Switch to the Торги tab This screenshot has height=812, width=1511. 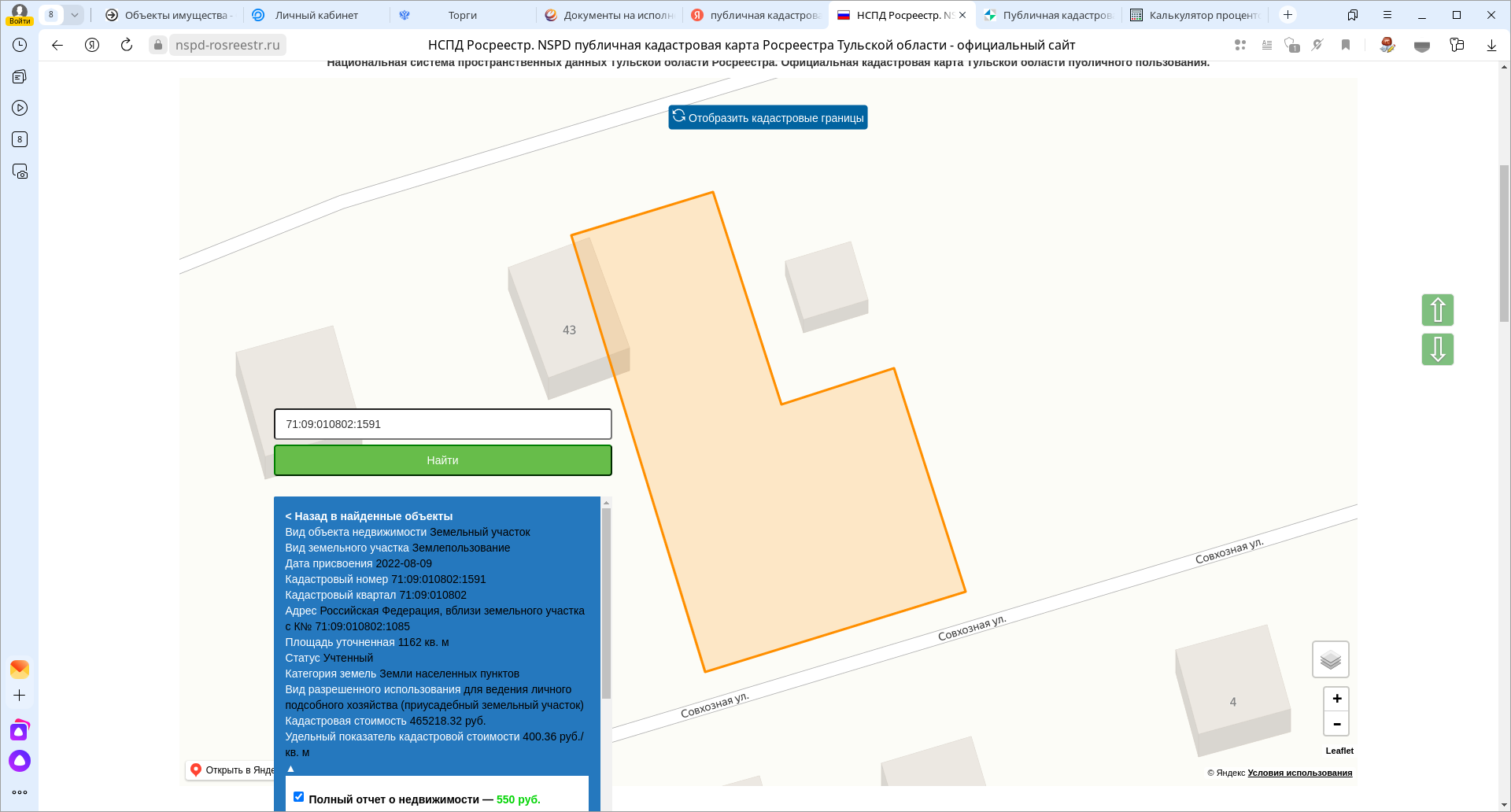[462, 15]
